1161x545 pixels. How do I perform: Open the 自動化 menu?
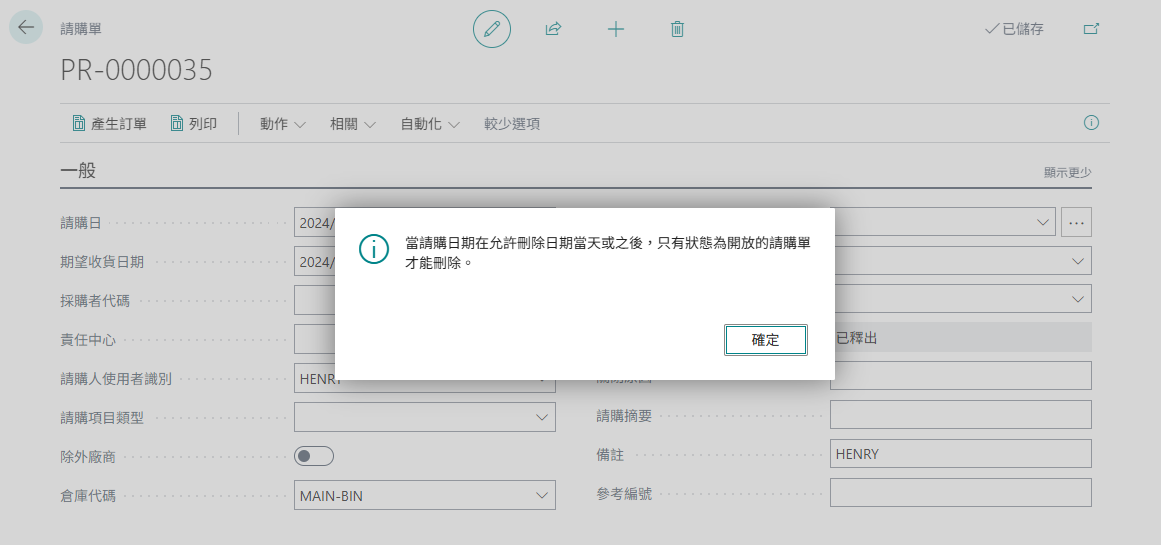coord(430,124)
